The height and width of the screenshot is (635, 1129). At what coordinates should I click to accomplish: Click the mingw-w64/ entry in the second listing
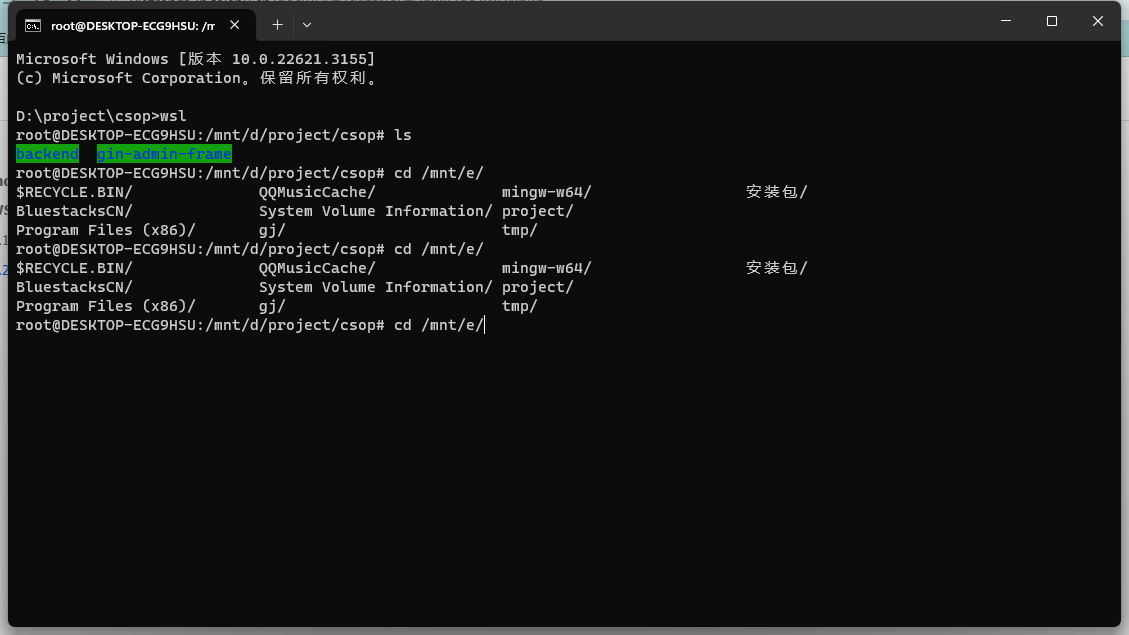tap(546, 269)
